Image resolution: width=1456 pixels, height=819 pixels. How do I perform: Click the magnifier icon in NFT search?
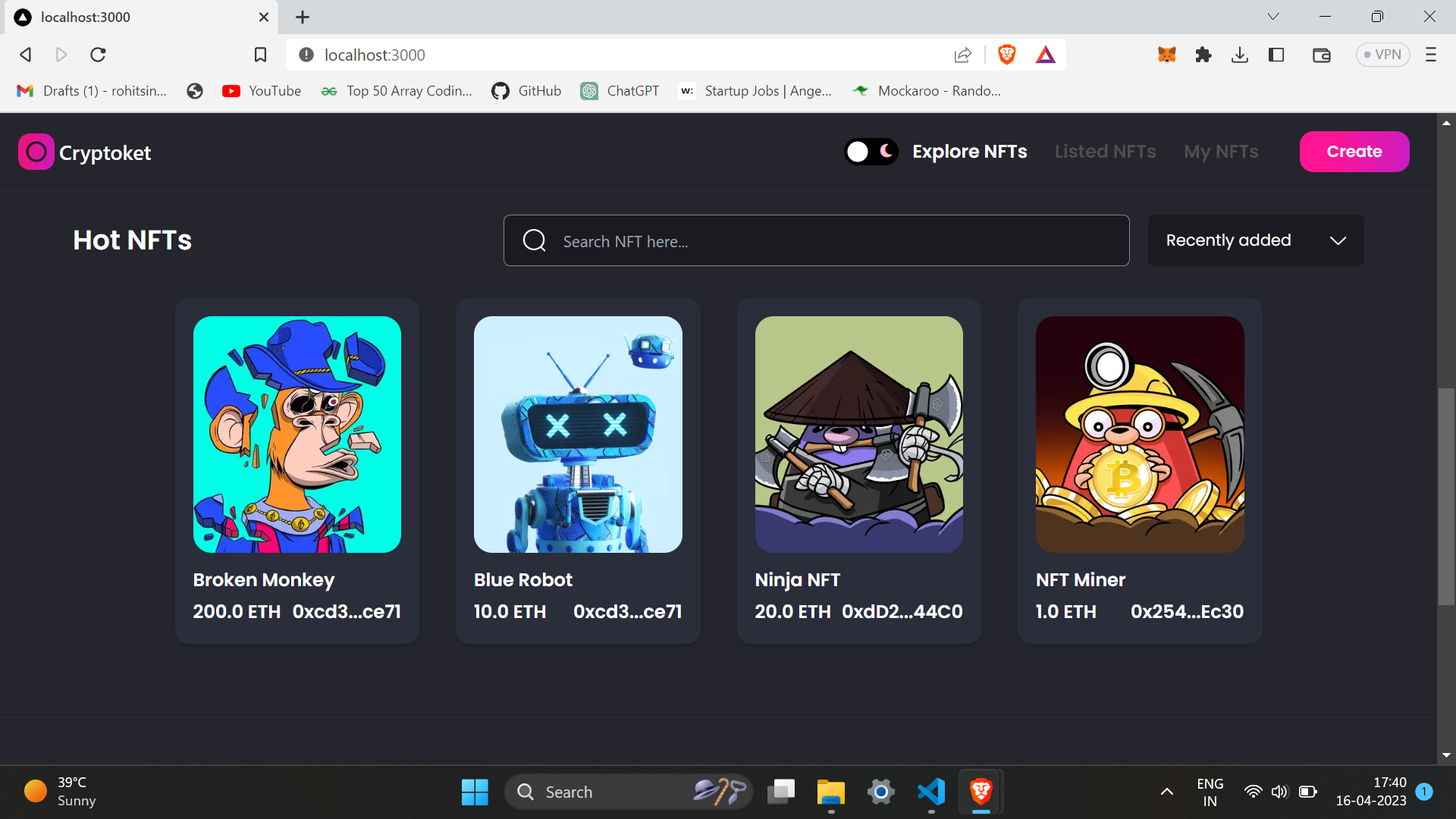pyautogui.click(x=535, y=240)
